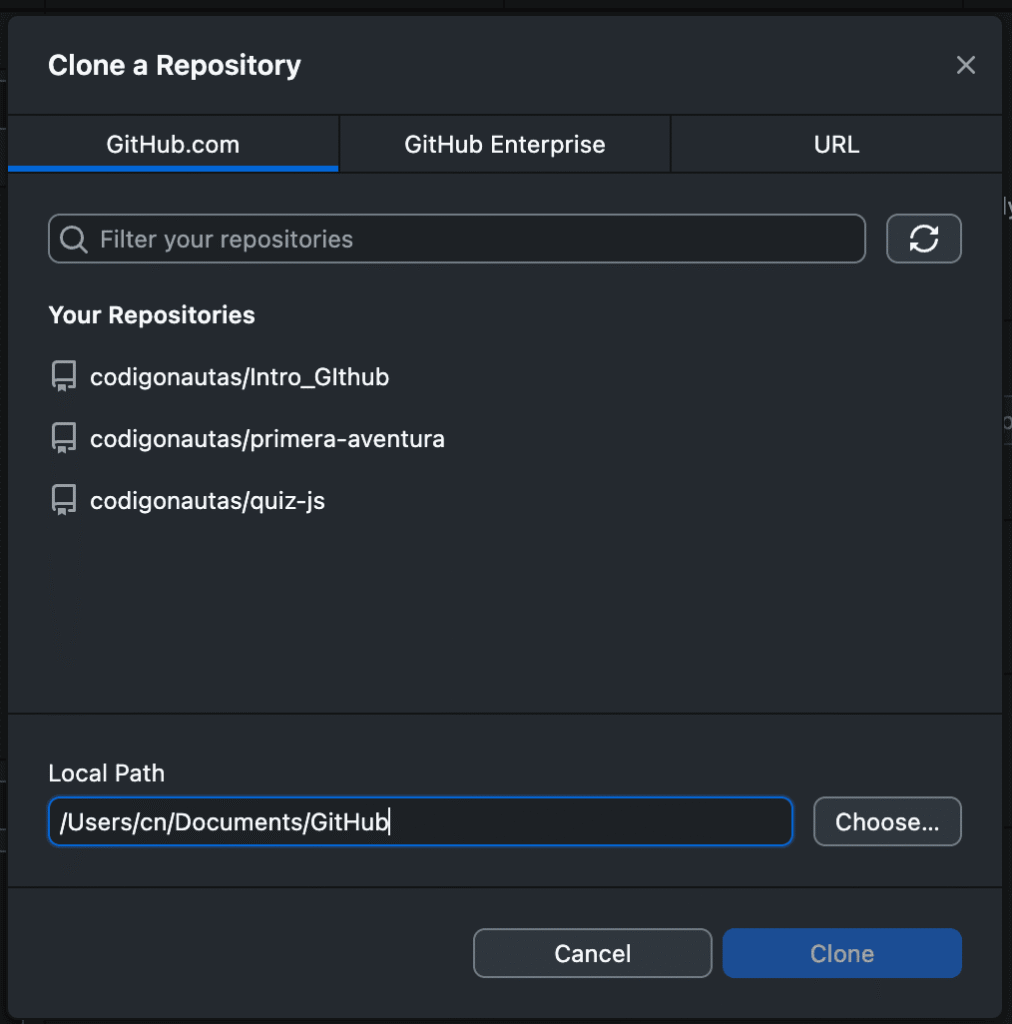Screen dimensions: 1012x1024
Task: Click the Your Repositories section heading
Action: [x=151, y=315]
